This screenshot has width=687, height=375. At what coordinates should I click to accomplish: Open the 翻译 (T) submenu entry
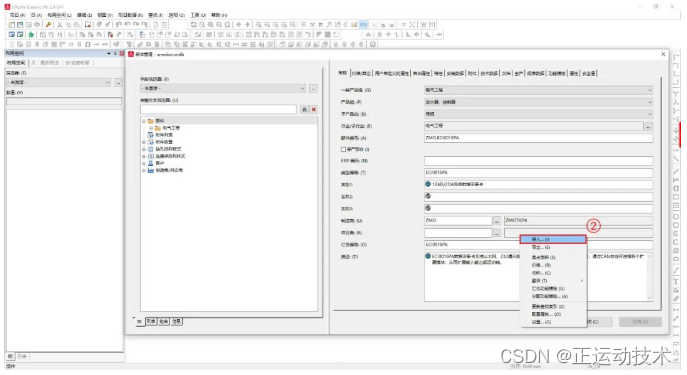click(553, 281)
